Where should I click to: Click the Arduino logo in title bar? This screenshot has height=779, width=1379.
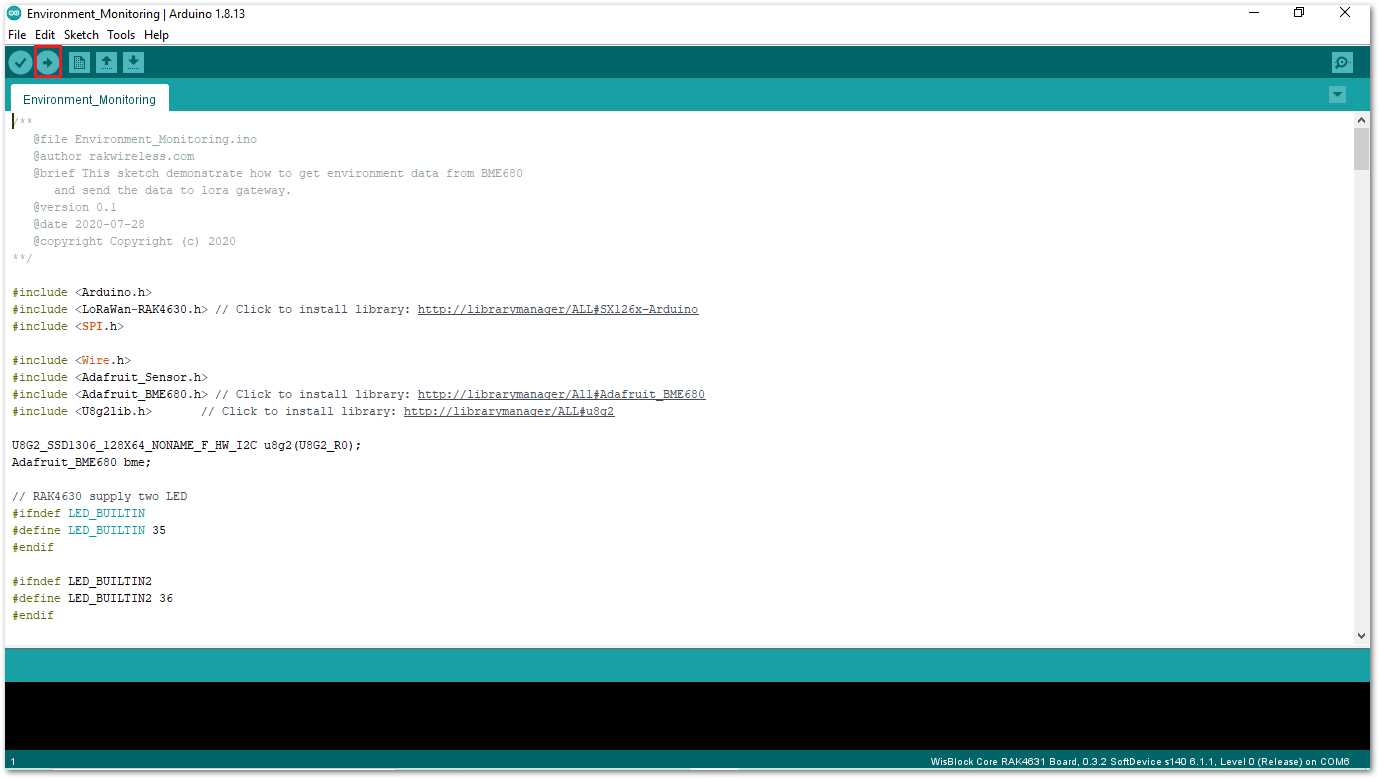pyautogui.click(x=14, y=14)
